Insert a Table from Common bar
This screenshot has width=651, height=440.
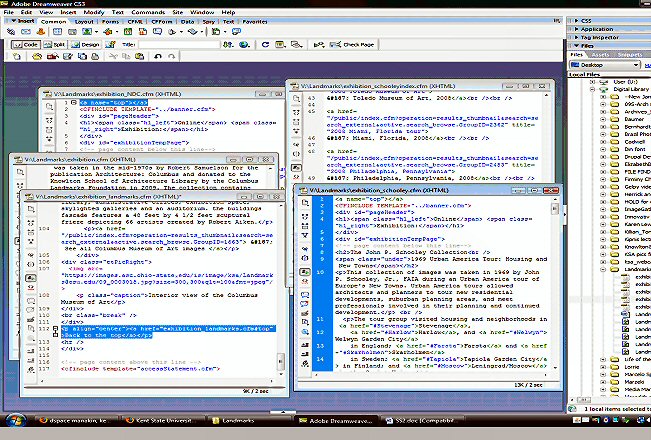[x=57, y=32]
